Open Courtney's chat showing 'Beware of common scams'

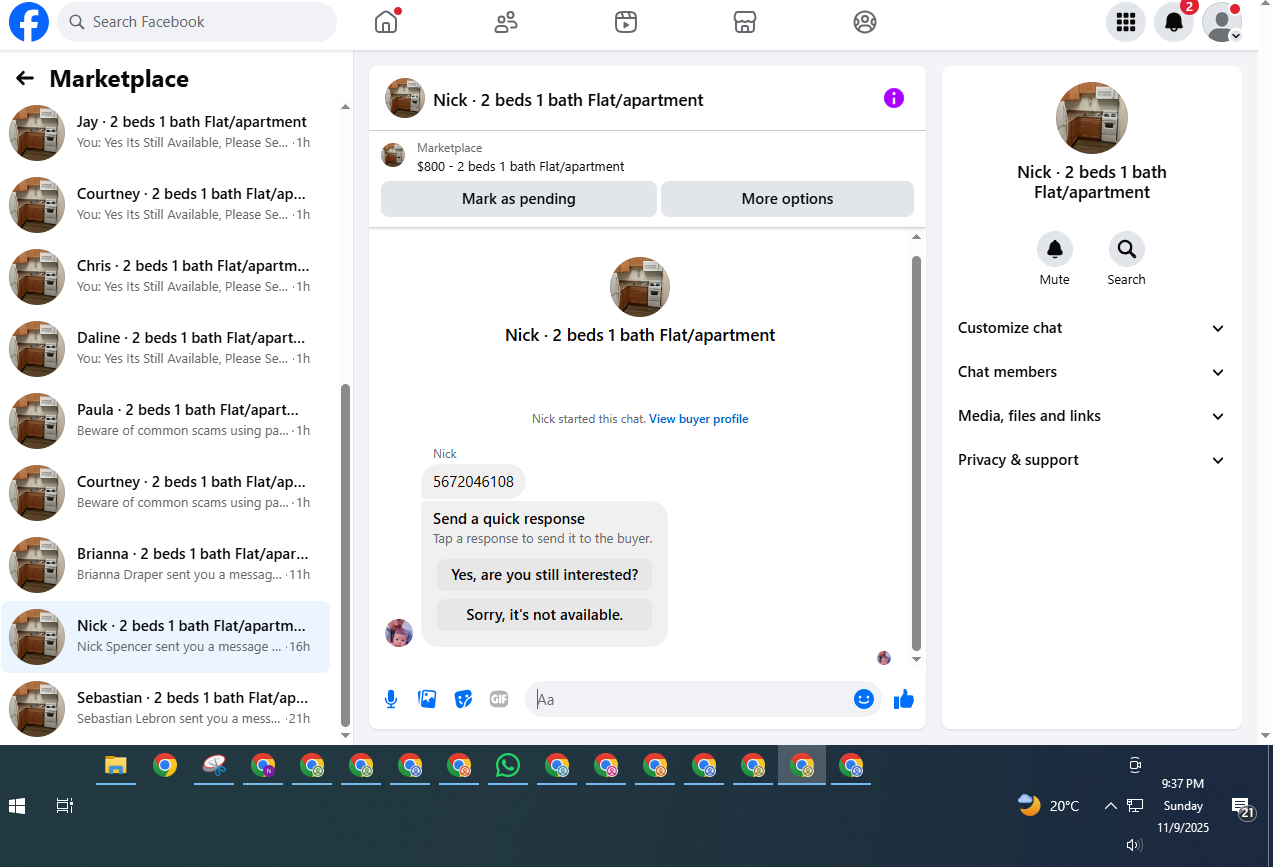click(x=166, y=492)
